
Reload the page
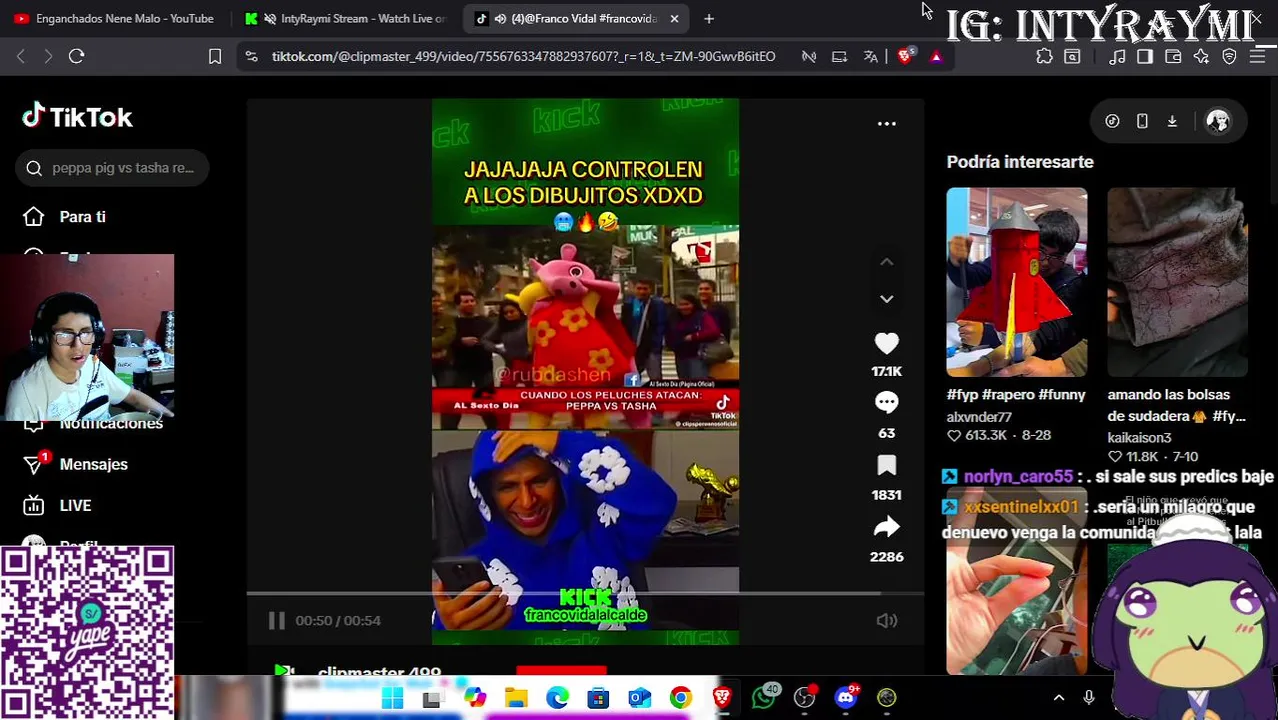[x=76, y=56]
